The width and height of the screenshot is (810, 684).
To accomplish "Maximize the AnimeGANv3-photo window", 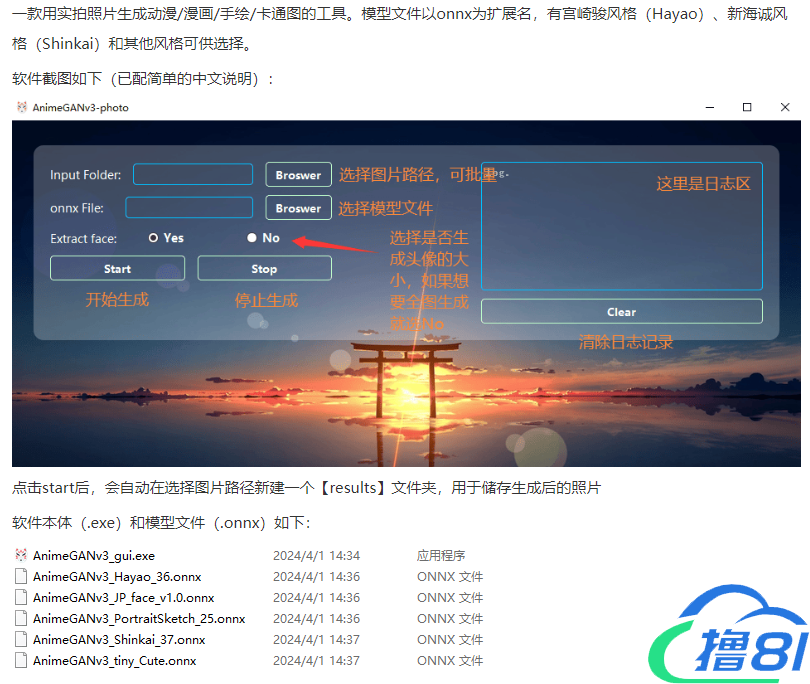I will (x=747, y=107).
